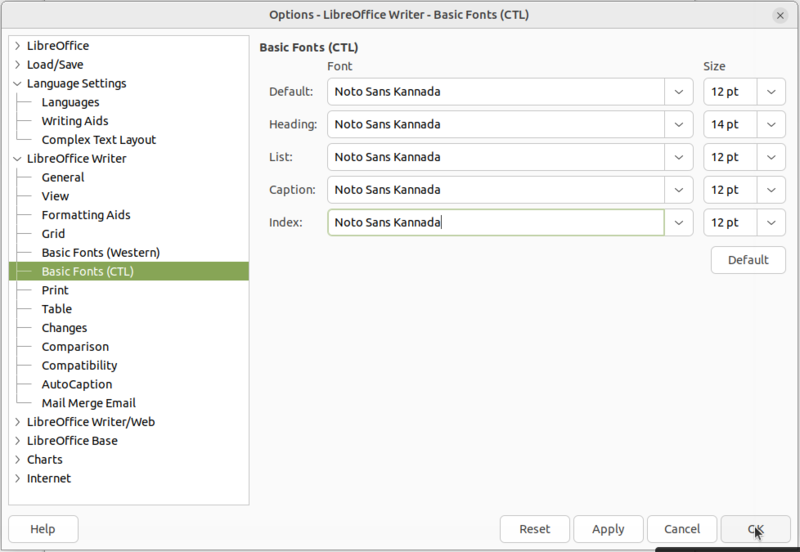Click the Apply button

click(x=608, y=529)
